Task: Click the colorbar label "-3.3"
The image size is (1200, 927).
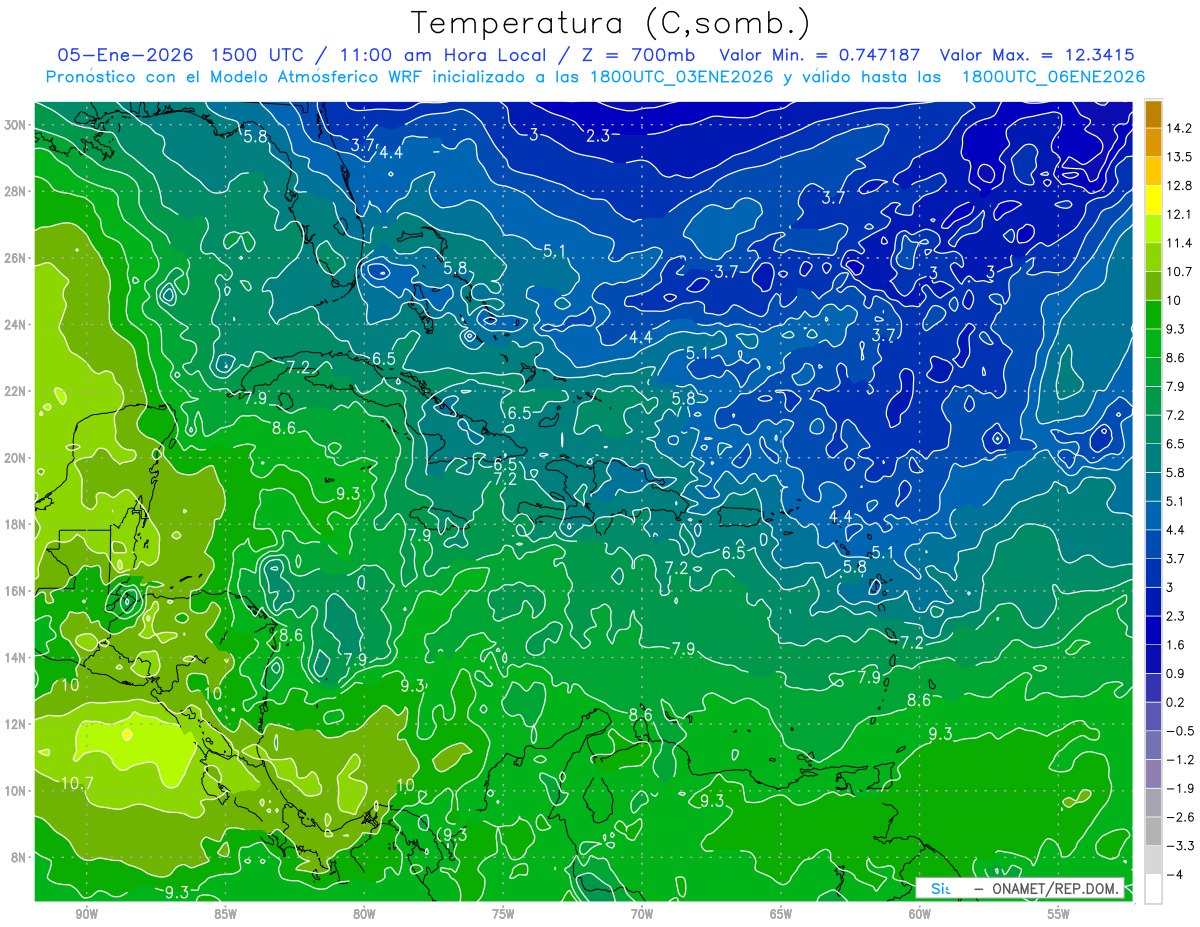Action: [1179, 846]
